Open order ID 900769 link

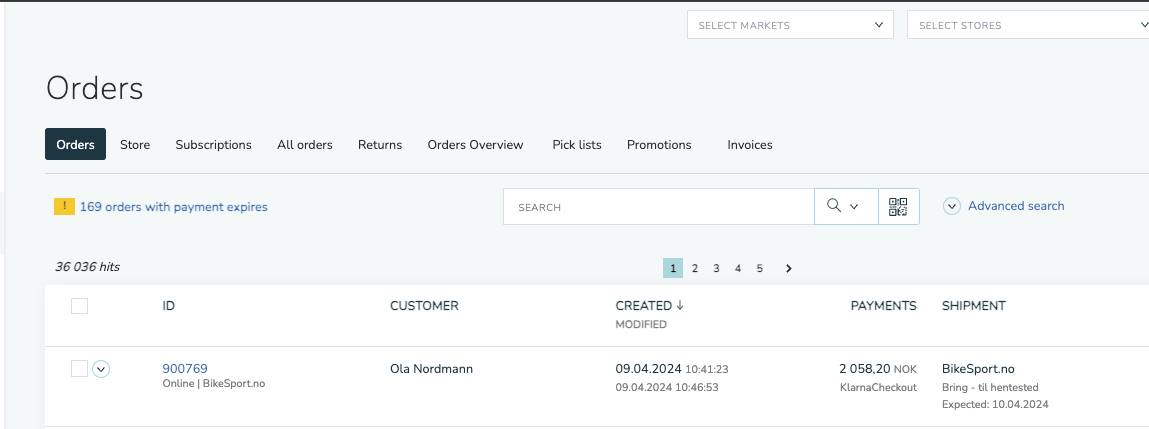185,368
